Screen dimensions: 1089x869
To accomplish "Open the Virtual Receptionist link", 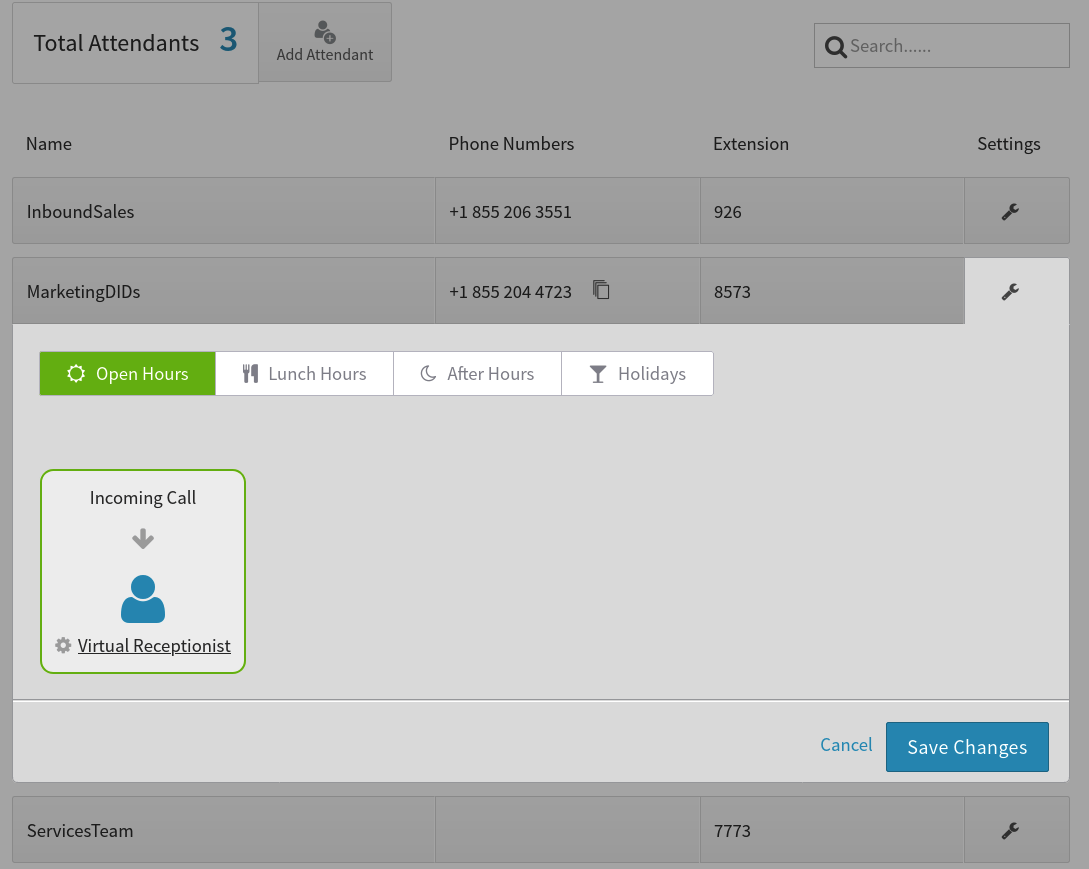I will coord(154,645).
